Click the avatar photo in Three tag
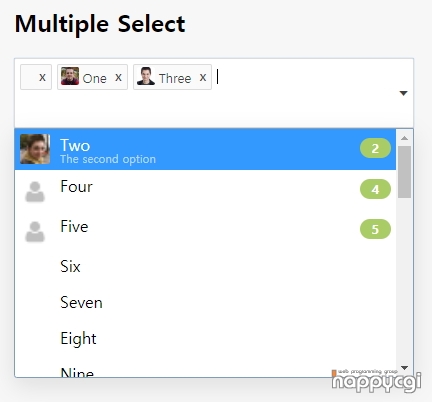Screen dimensions: 432x402 146,76
